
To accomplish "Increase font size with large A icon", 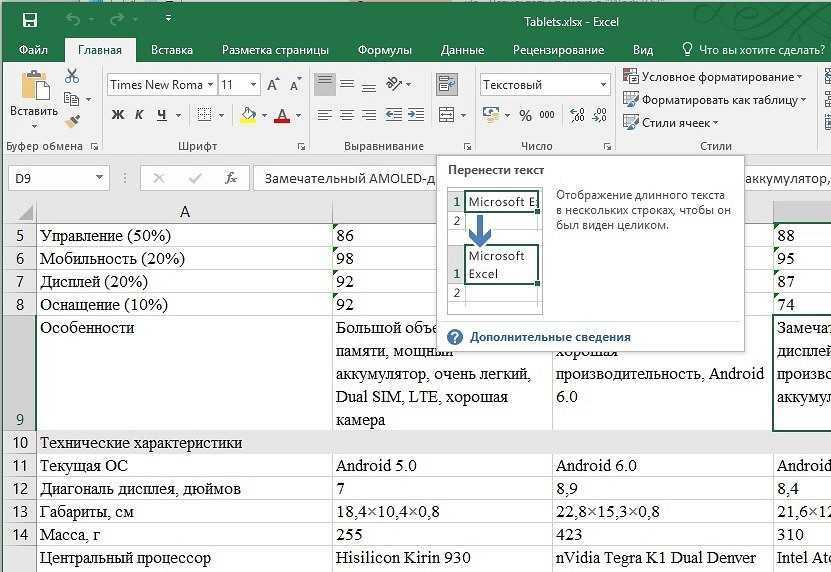I will tap(273, 84).
